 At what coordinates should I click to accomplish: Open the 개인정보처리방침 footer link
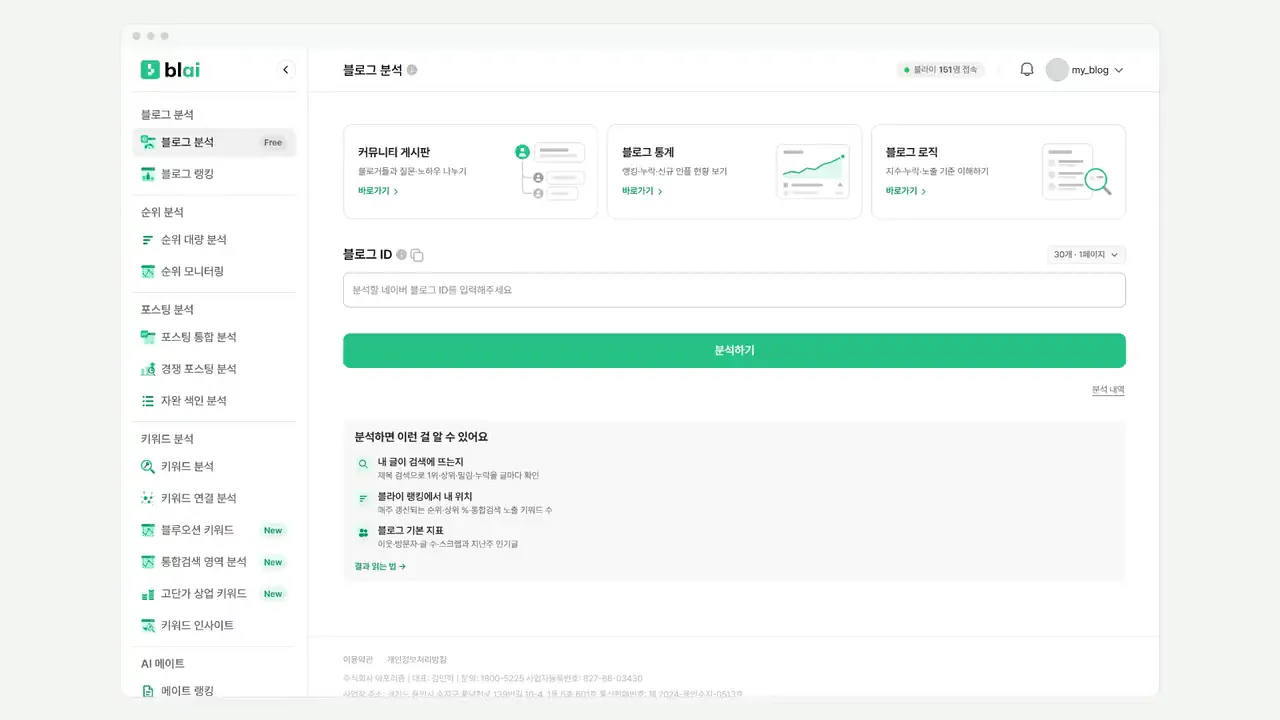417,660
